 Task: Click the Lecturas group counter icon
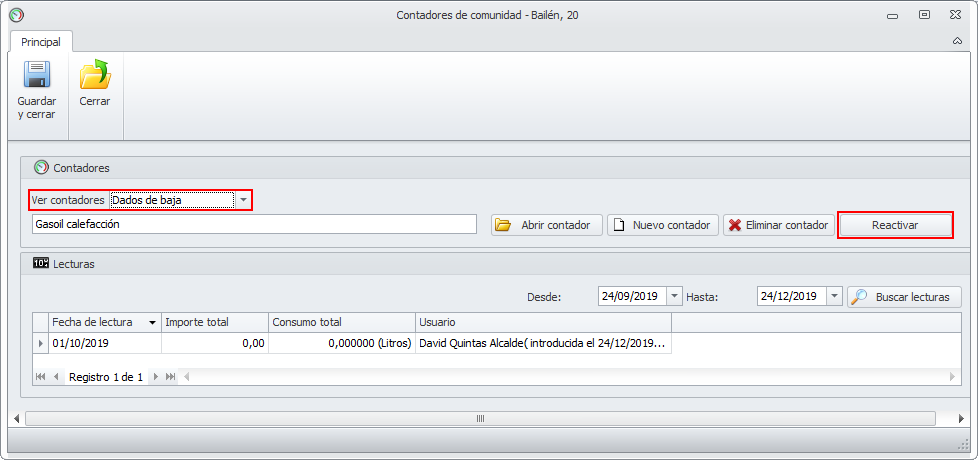[41, 263]
